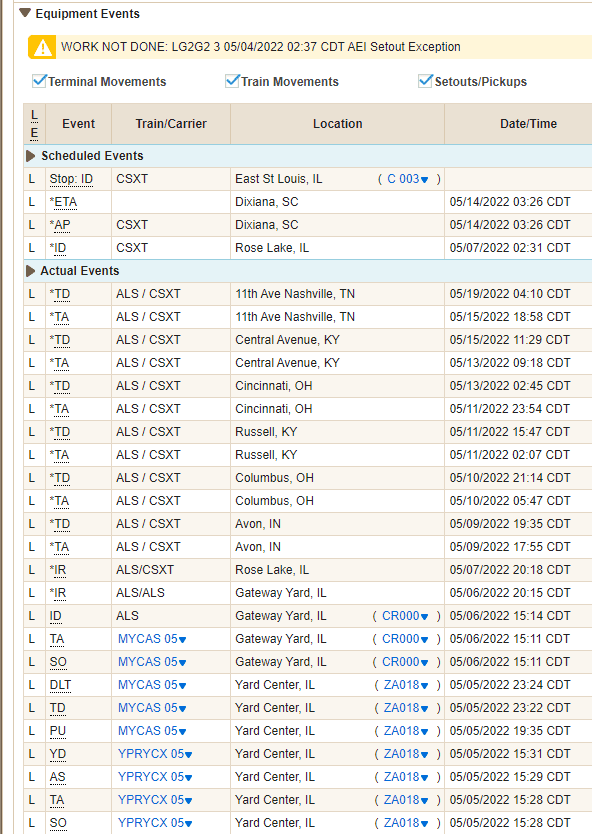Open MYCAS 05 train link in the Gateway Yard TA row
The image size is (592, 834).
(x=152, y=639)
